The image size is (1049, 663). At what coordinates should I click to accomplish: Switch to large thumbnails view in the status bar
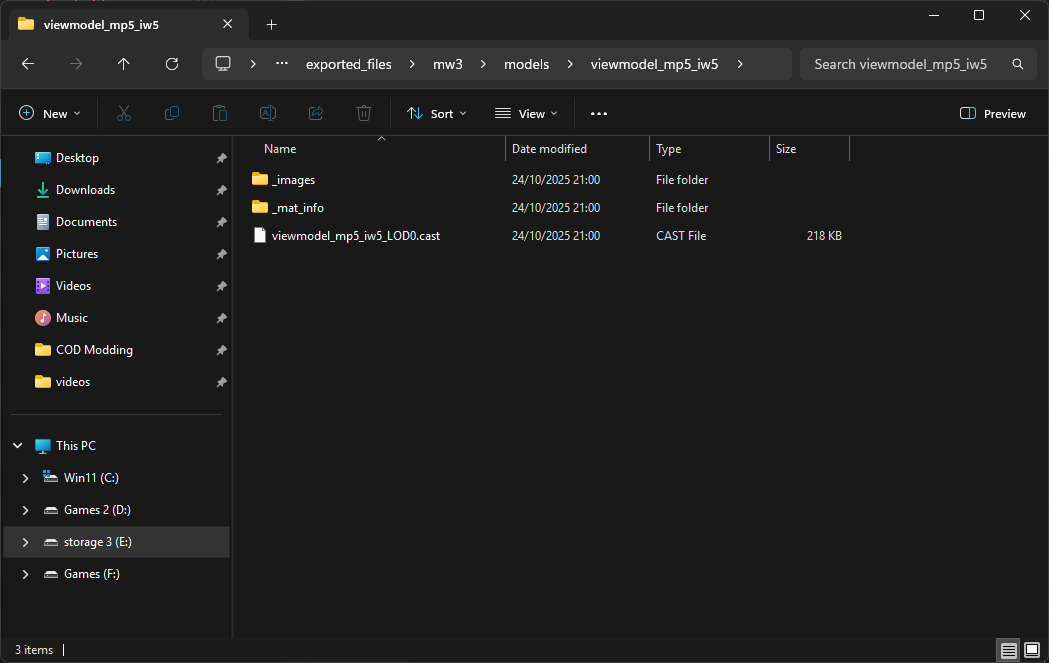1031,650
